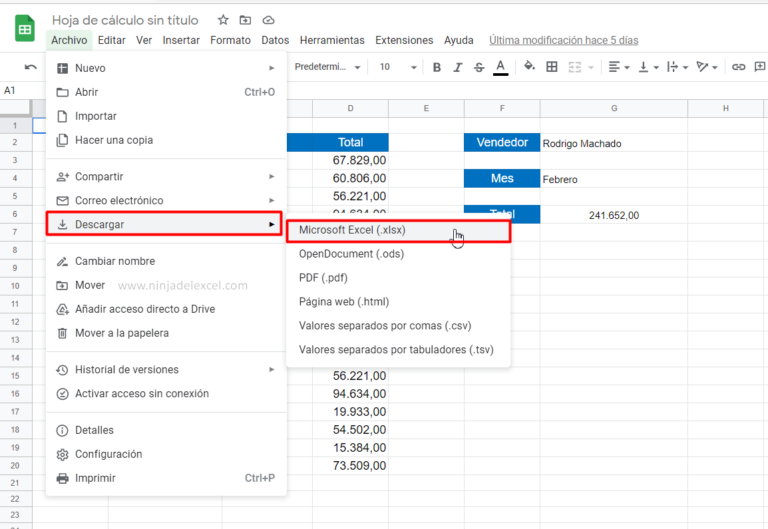Image resolution: width=768 pixels, height=529 pixels.
Task: Toggle bold formatting
Action: point(437,67)
